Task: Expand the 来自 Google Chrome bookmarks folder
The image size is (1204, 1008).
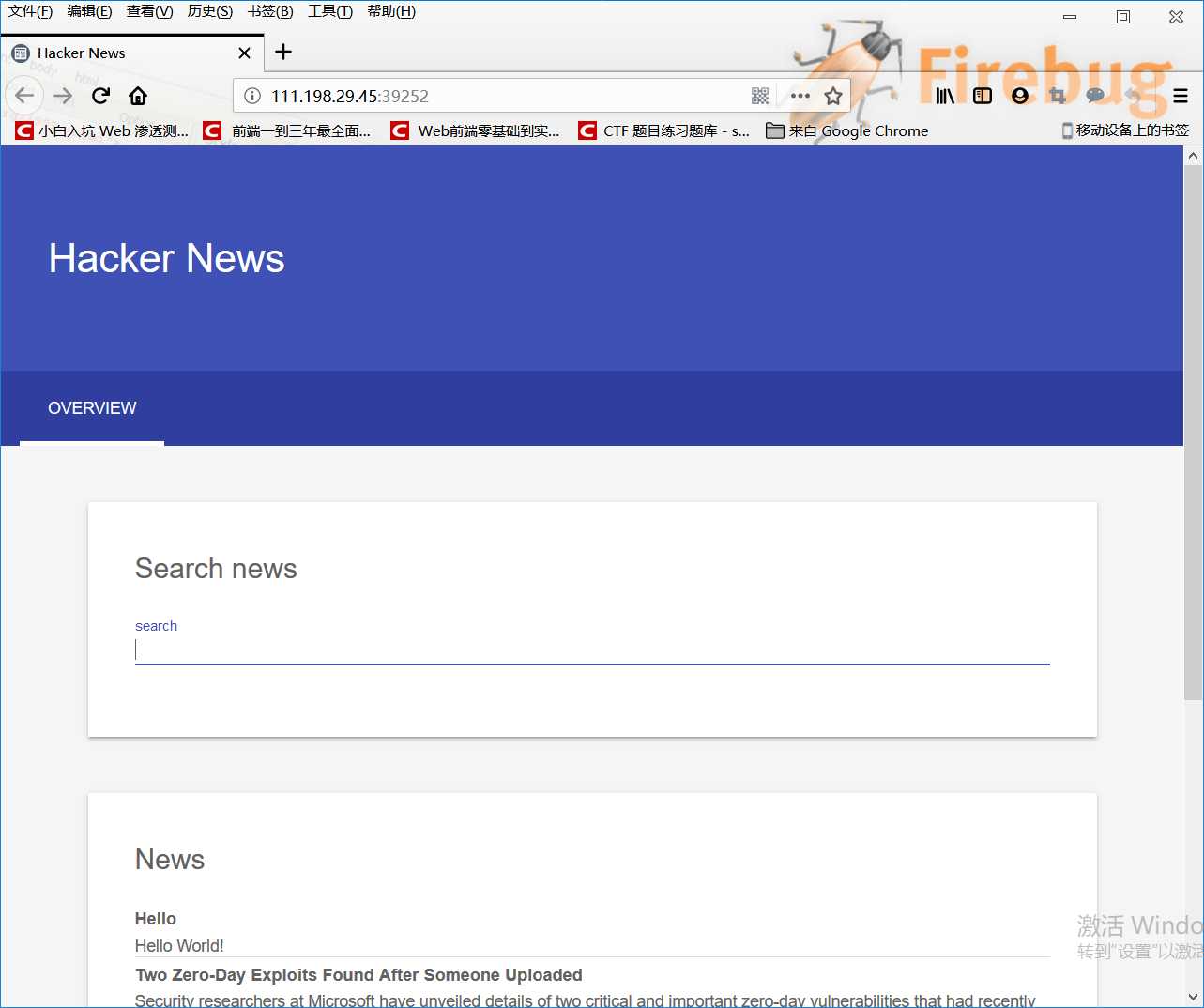Action: point(847,130)
